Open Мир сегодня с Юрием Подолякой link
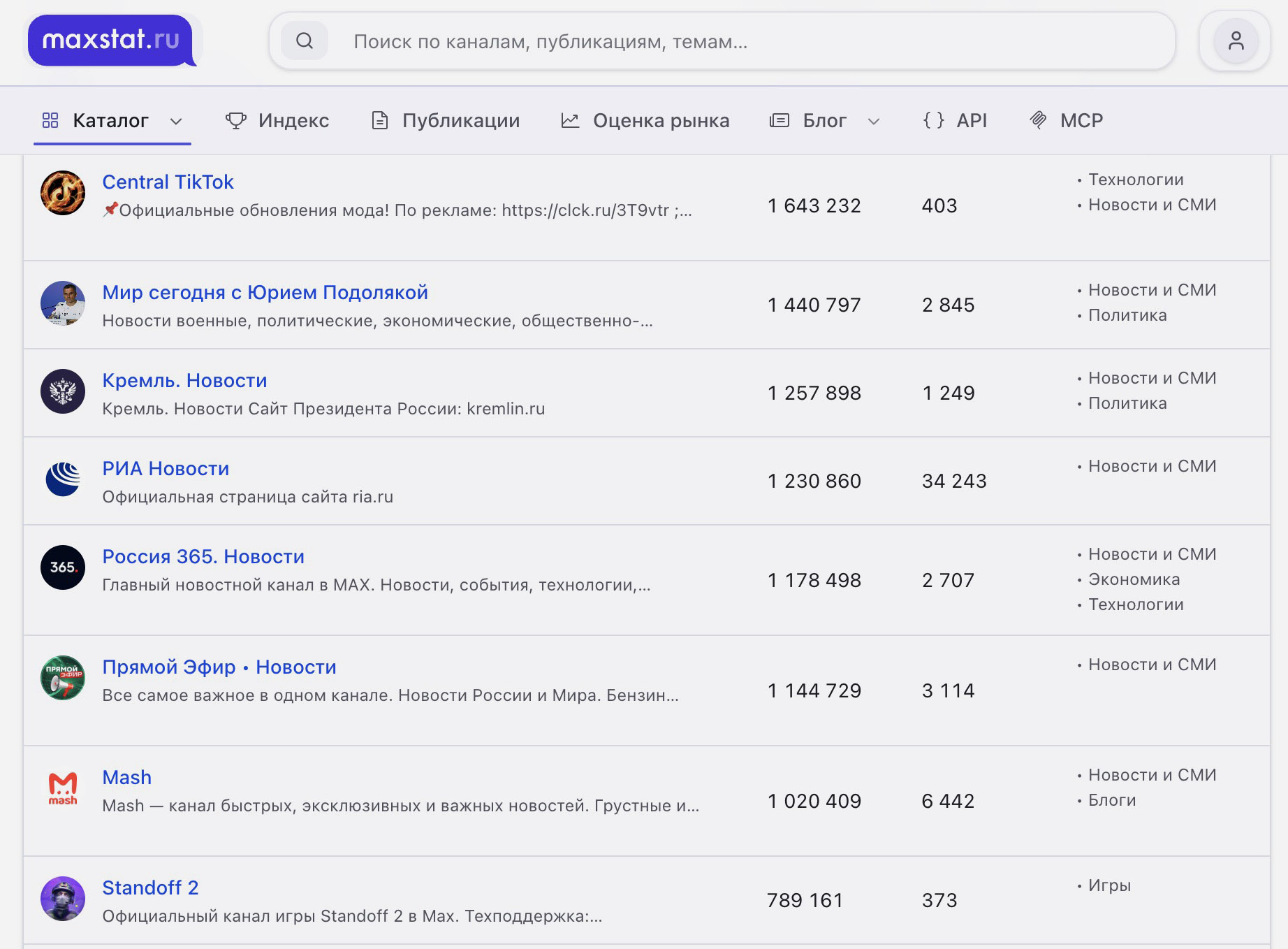 (265, 292)
